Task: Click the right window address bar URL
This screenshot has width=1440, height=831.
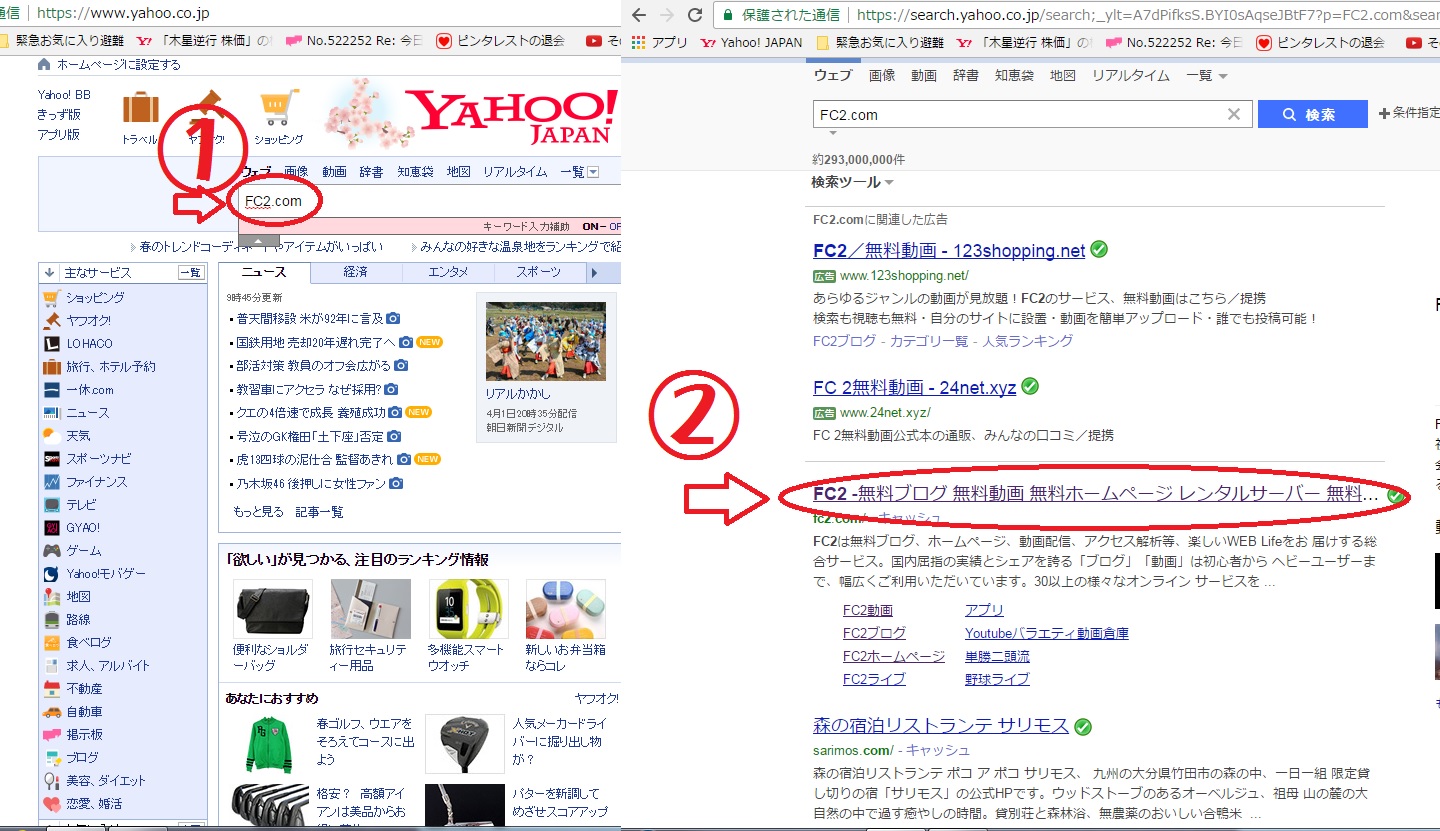Action: tap(1148, 15)
